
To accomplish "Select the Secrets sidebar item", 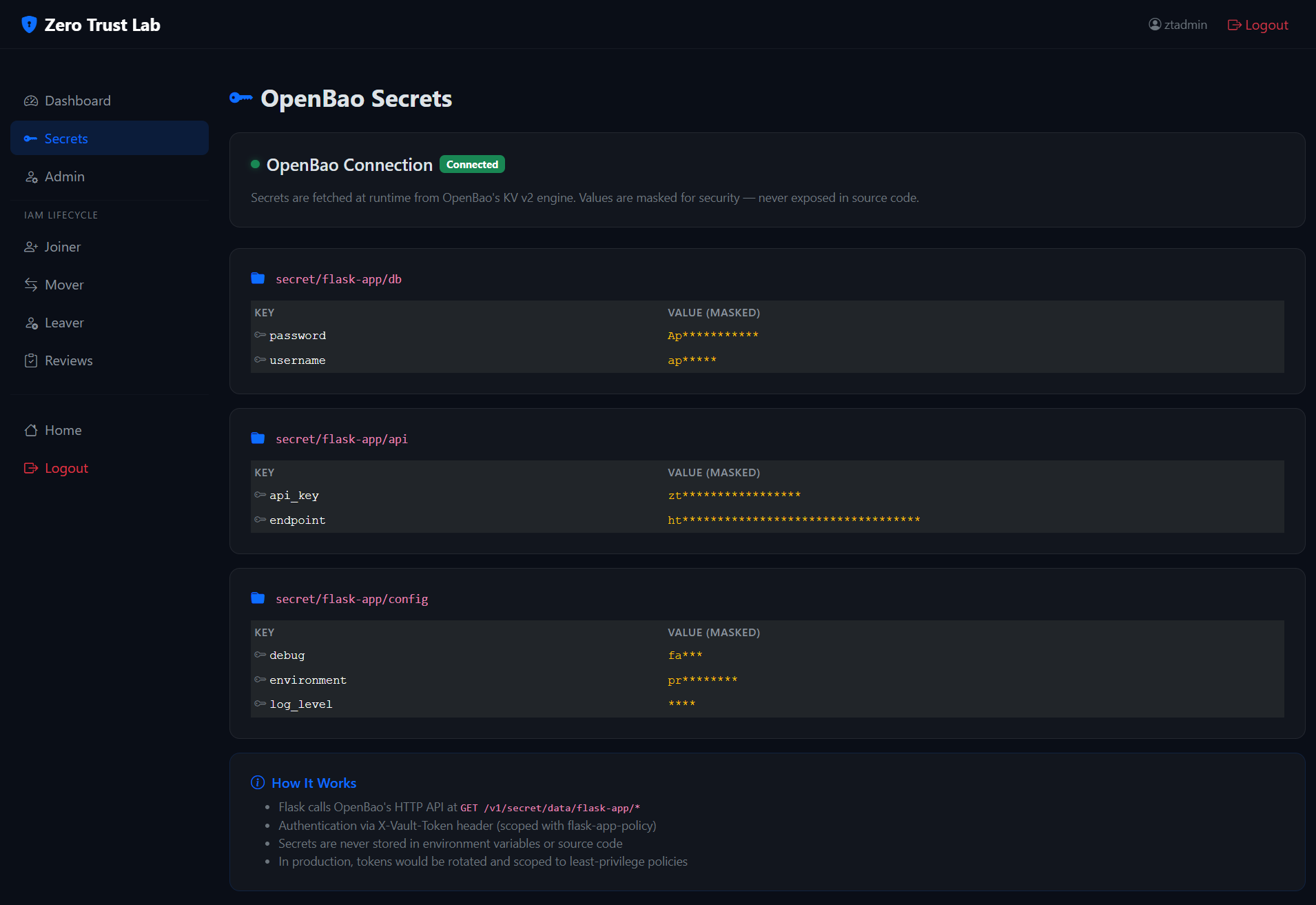I will click(66, 139).
